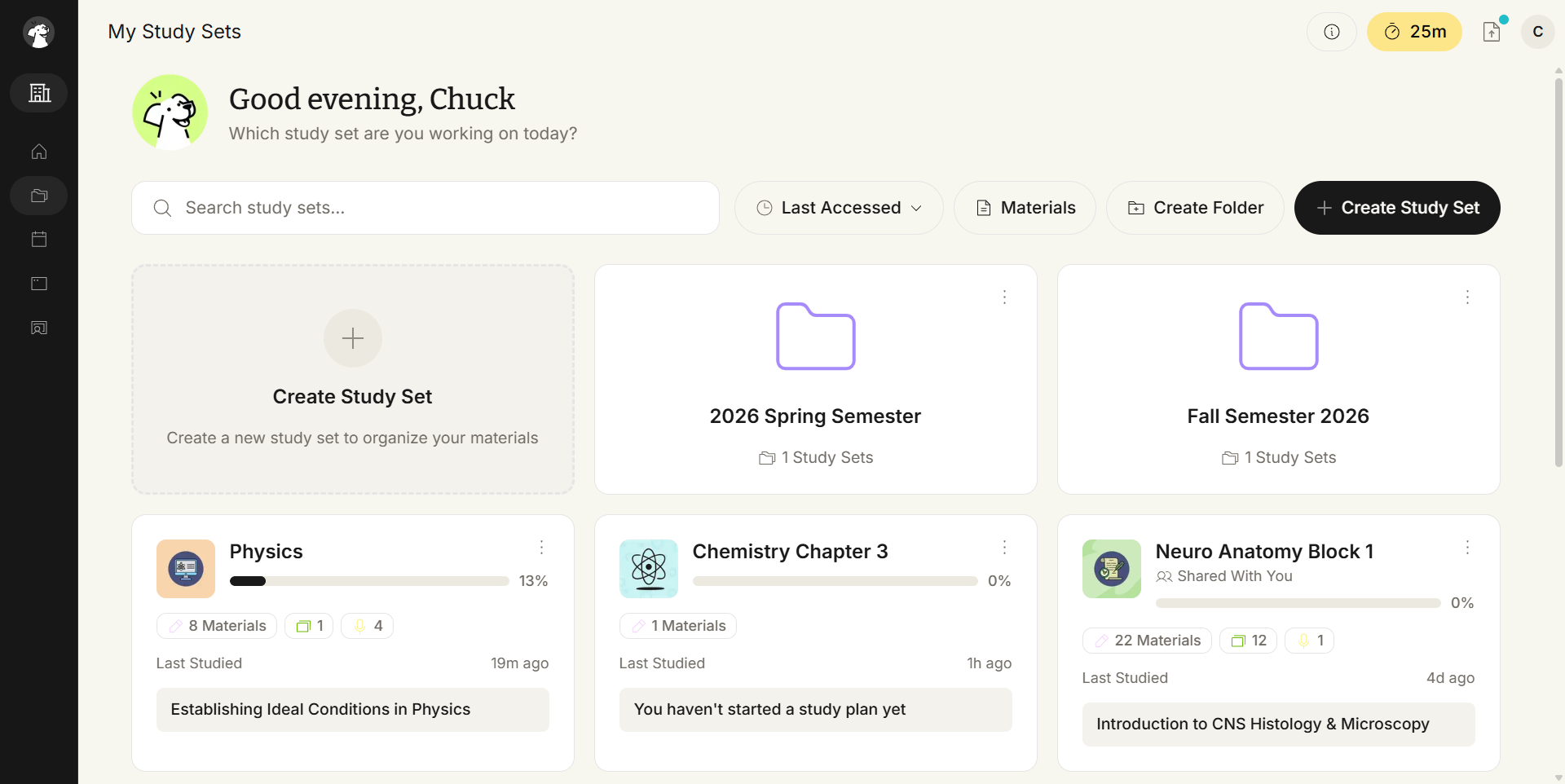Open the Chemistry Chapter 3 atom thumbnail
Screen dimensions: 1565x784
click(x=649, y=569)
